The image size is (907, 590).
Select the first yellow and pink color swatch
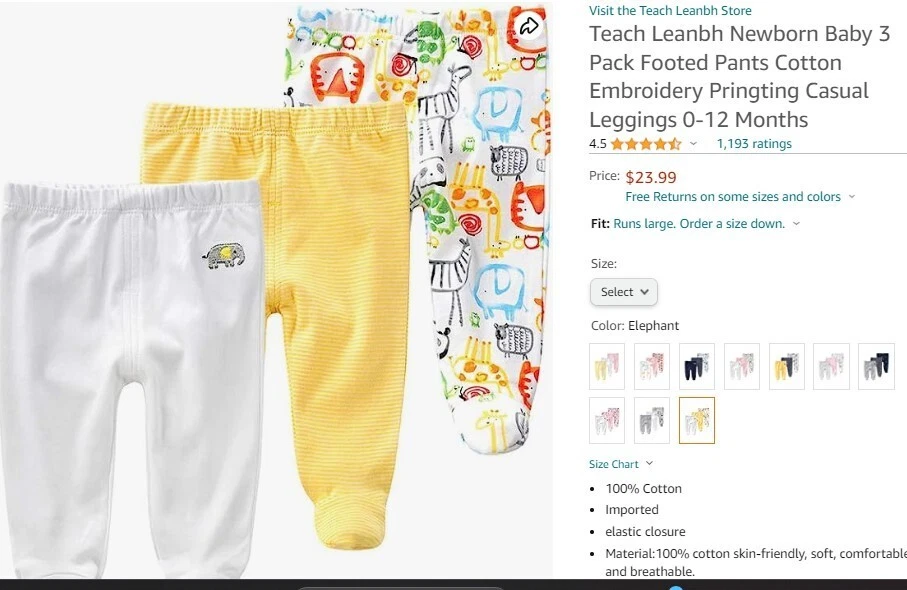point(607,366)
